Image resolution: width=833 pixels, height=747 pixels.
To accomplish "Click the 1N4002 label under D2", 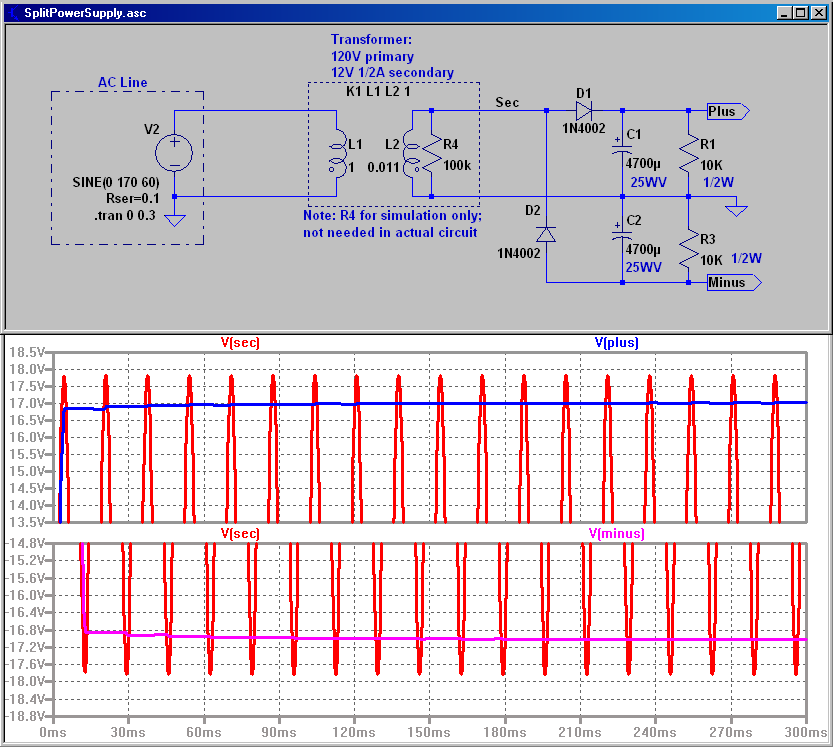I will point(519,253).
